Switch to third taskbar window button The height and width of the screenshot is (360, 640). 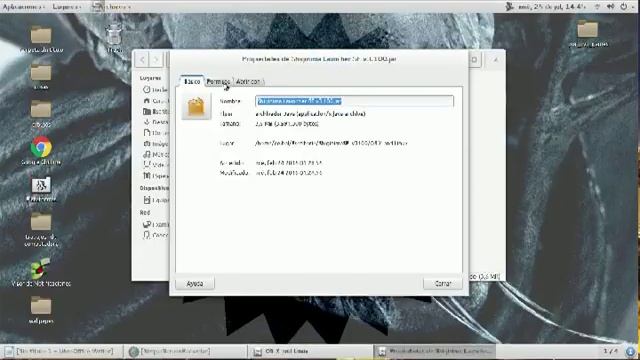pyautogui.click(x=311, y=351)
